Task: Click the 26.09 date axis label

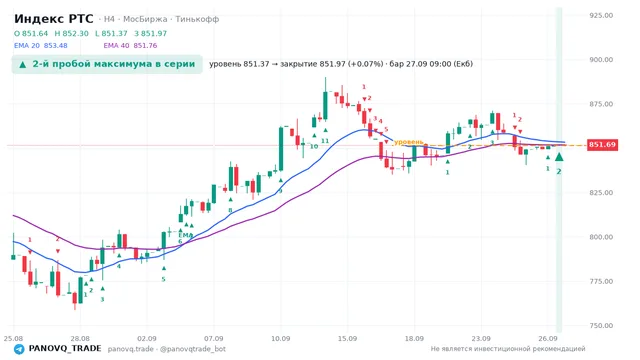Action: [548, 338]
